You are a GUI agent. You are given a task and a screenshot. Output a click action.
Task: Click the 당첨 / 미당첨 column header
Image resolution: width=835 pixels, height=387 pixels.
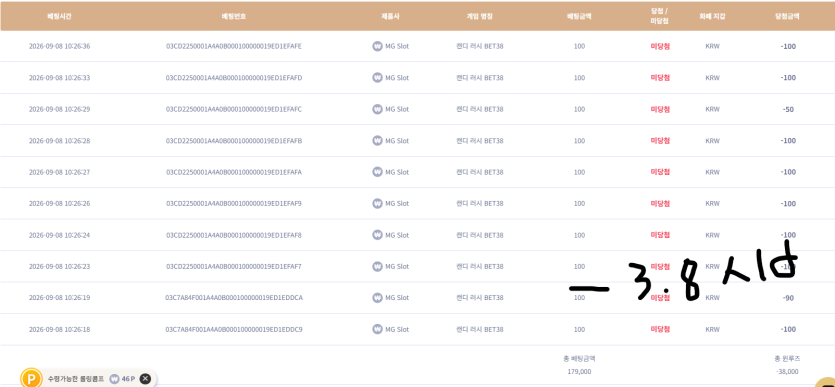[660, 16]
